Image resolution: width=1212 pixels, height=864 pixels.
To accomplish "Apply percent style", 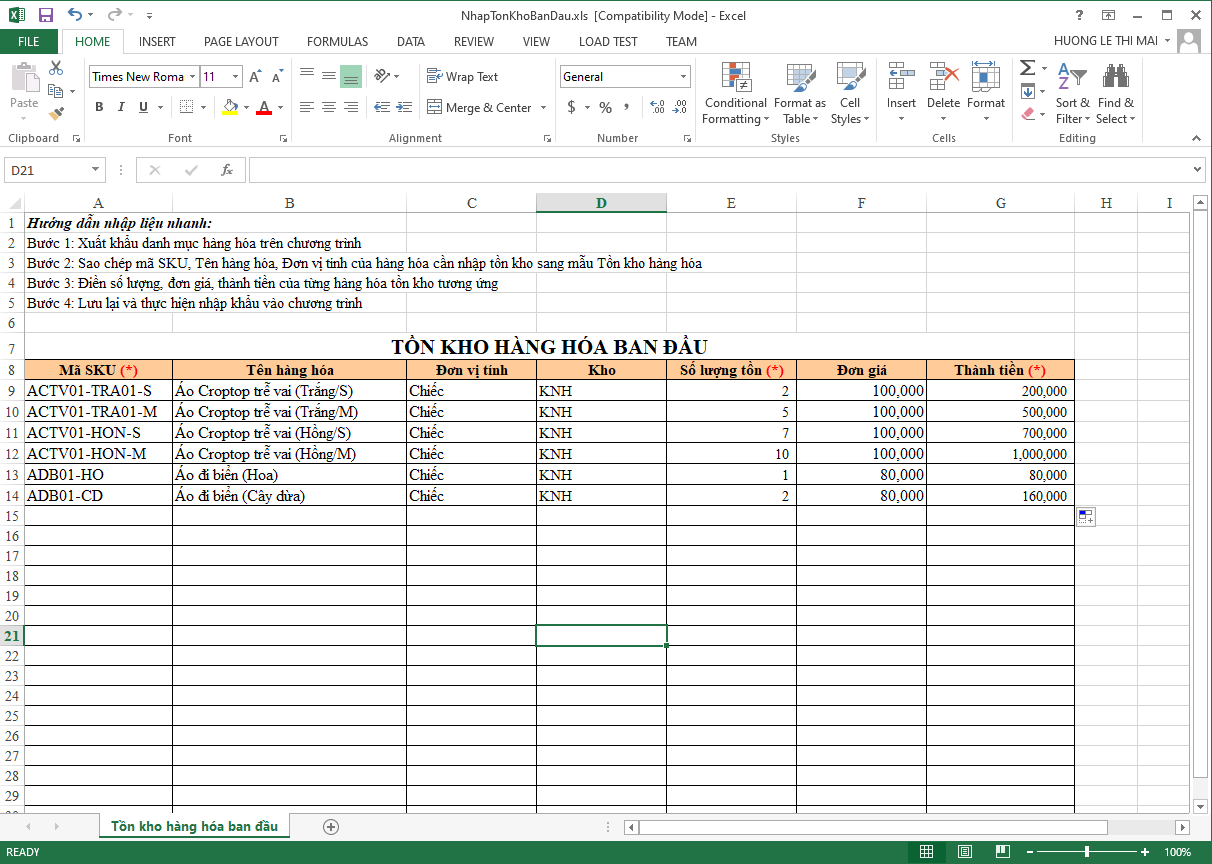I will 605,107.
